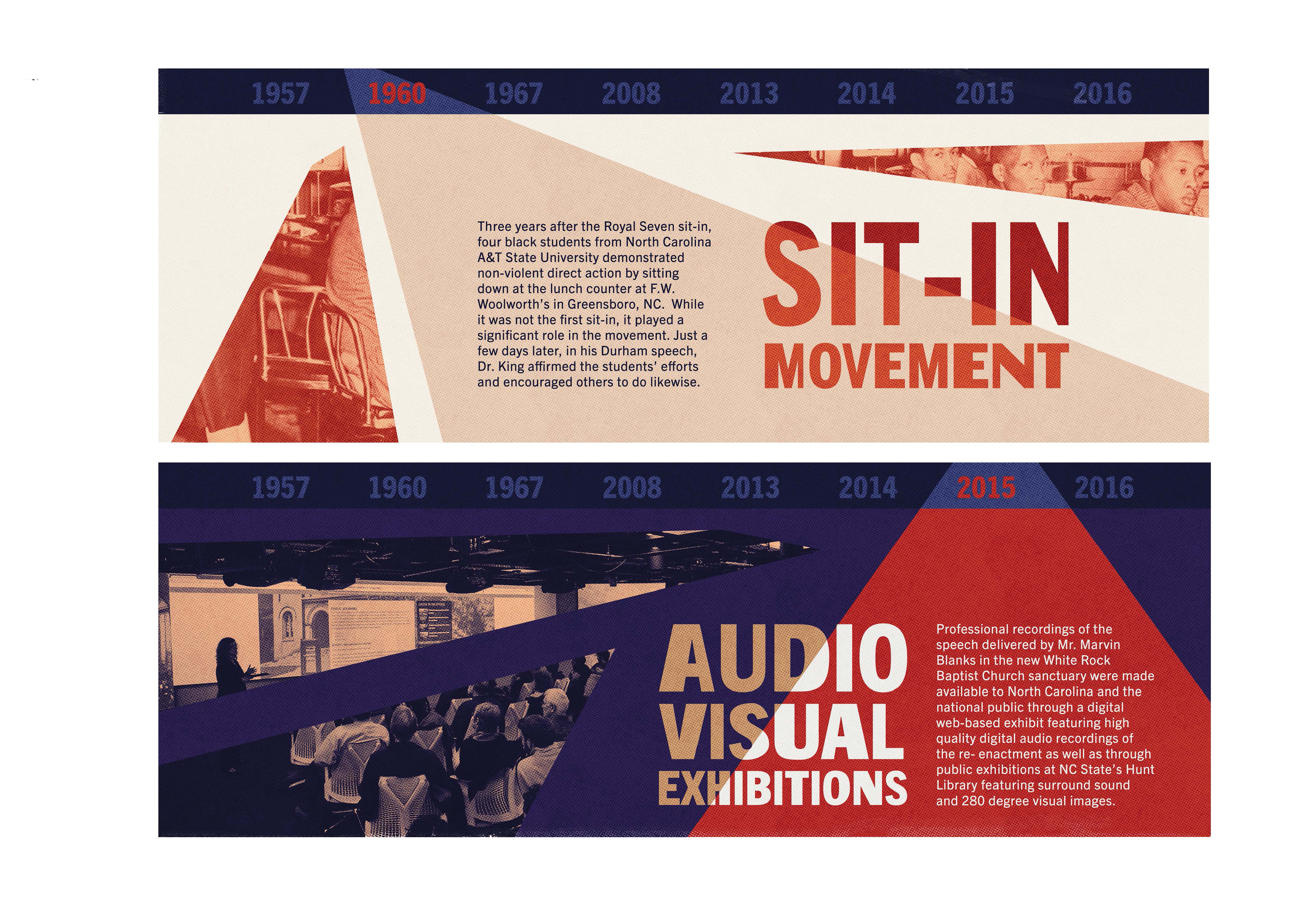Screen dimensions: 1316x924
Task: Select 2016 in the top timeline
Action: (x=1102, y=94)
